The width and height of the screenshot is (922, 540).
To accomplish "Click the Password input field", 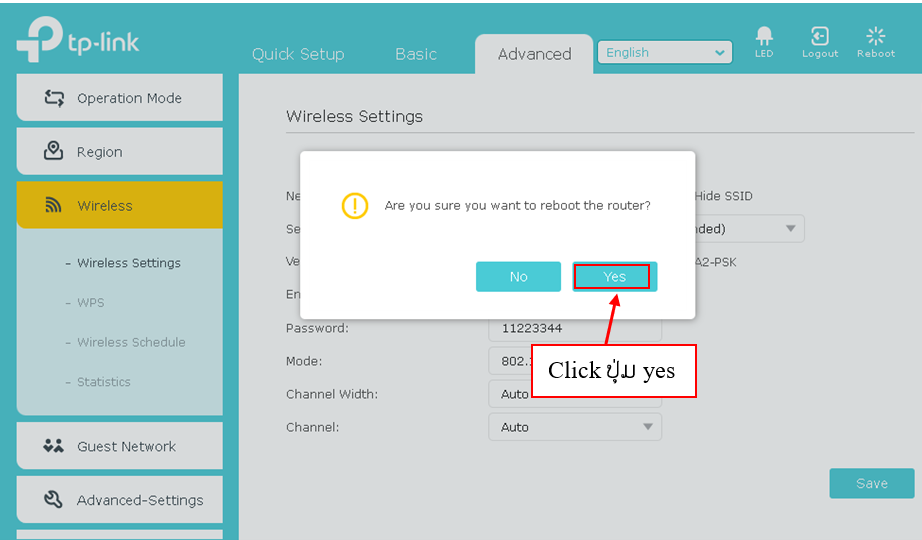I will tap(574, 329).
